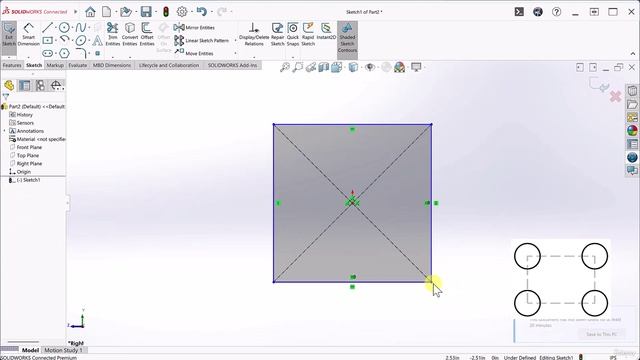Image resolution: width=640 pixels, height=360 pixels.
Task: Save the current part
Action: [x=146, y=12]
